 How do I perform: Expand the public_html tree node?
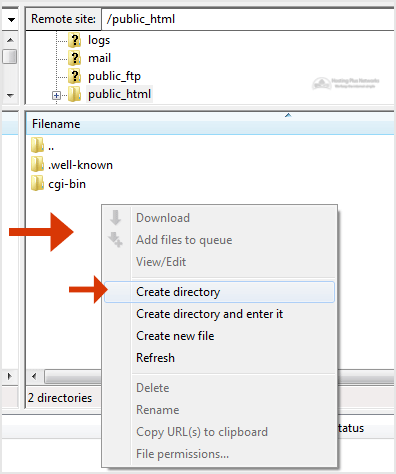tap(56, 96)
